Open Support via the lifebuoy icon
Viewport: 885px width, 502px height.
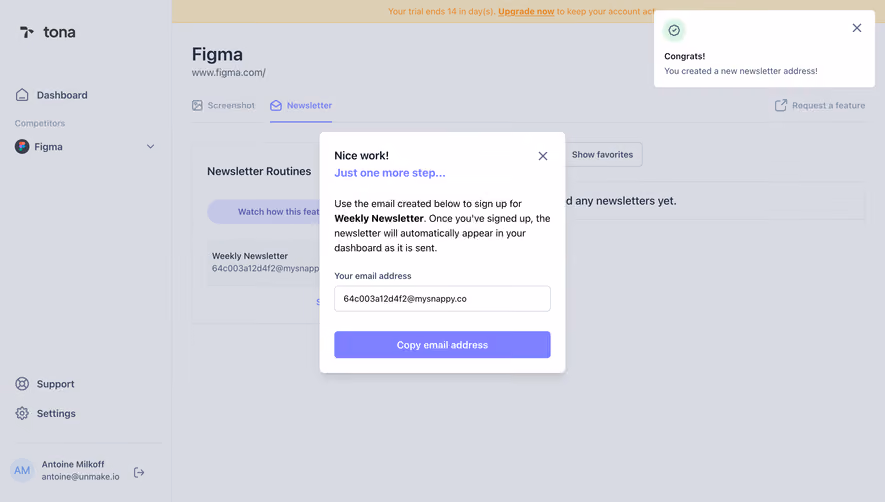[x=22, y=384]
